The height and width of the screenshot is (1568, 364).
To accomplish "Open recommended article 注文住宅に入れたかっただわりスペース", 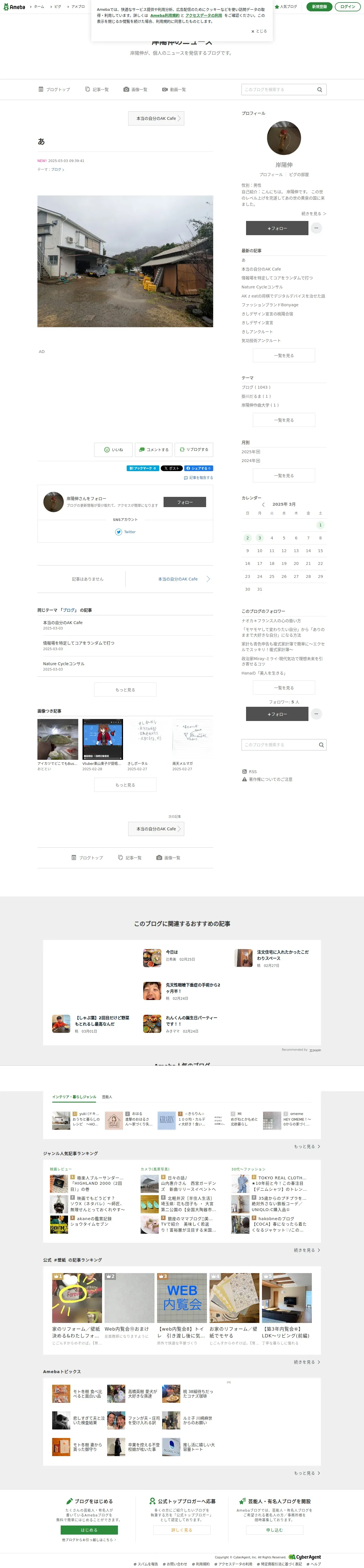I will (283, 955).
